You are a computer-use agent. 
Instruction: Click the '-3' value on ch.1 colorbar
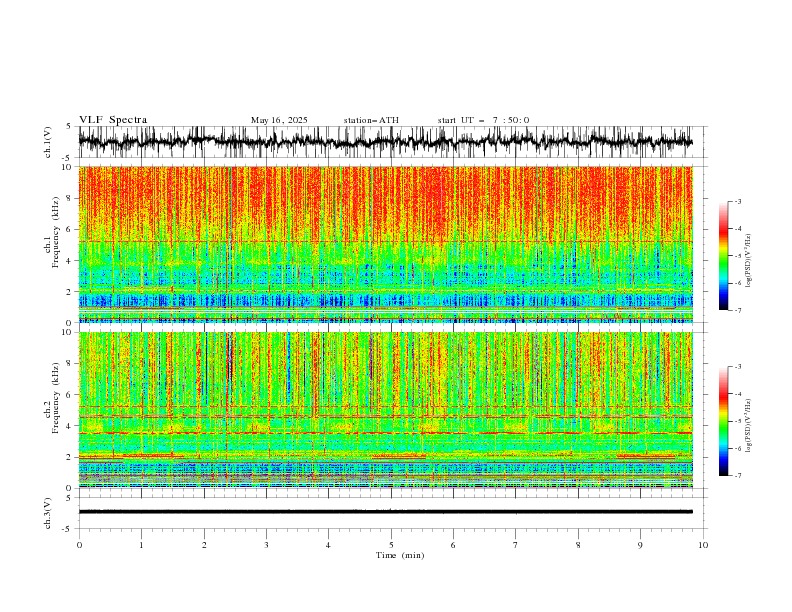pos(737,201)
